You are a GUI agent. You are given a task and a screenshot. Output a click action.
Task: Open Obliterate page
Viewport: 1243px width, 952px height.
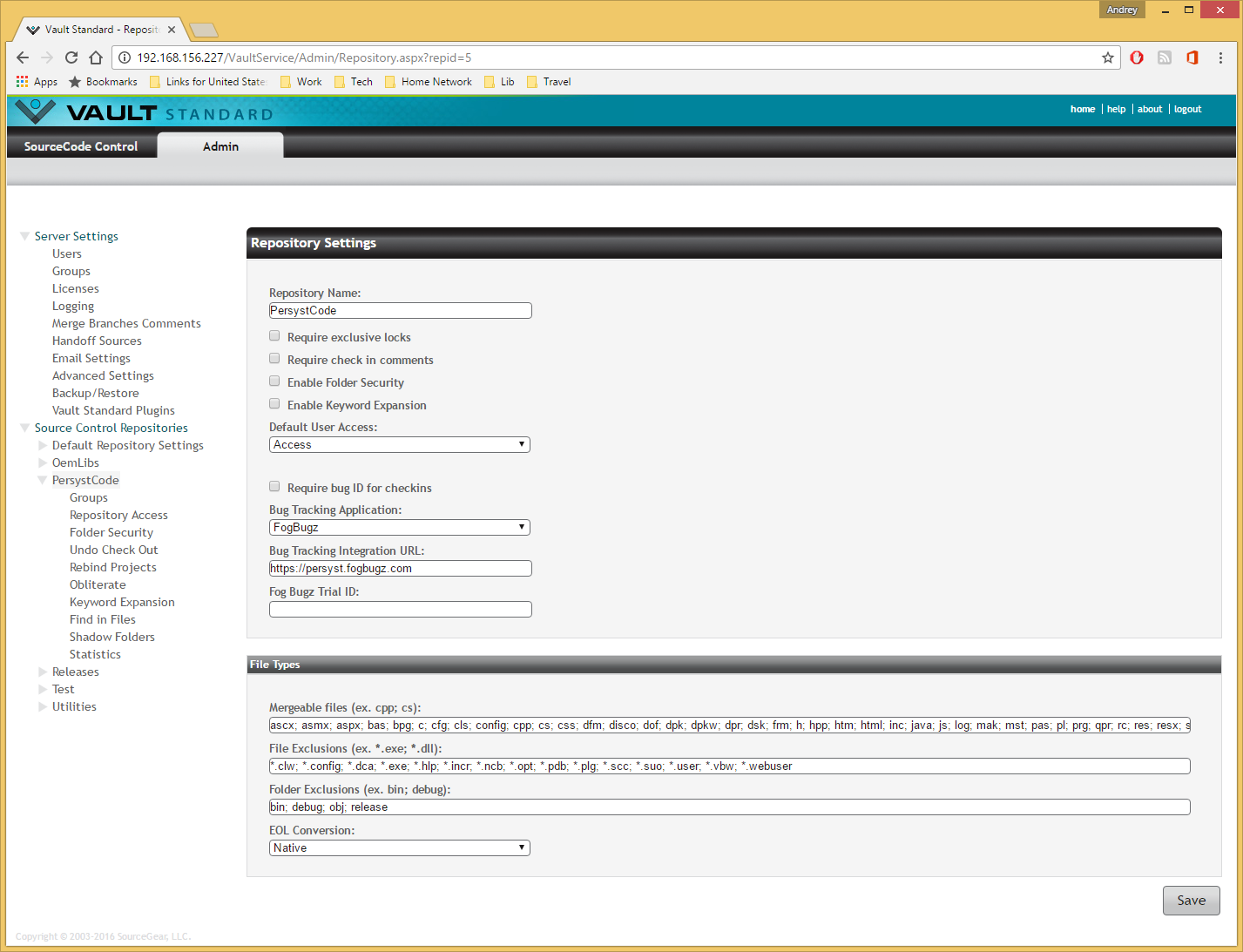(98, 584)
